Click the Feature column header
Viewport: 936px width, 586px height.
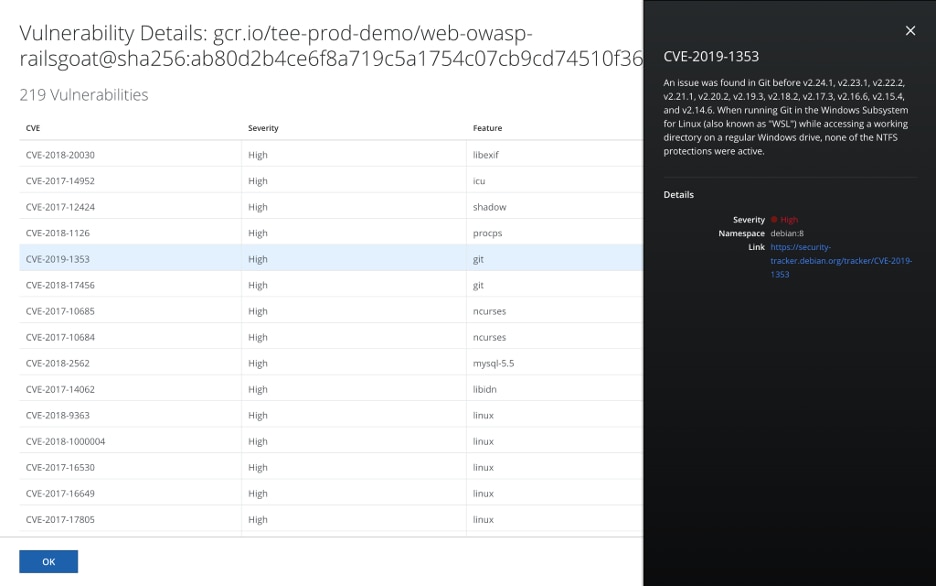pos(487,128)
